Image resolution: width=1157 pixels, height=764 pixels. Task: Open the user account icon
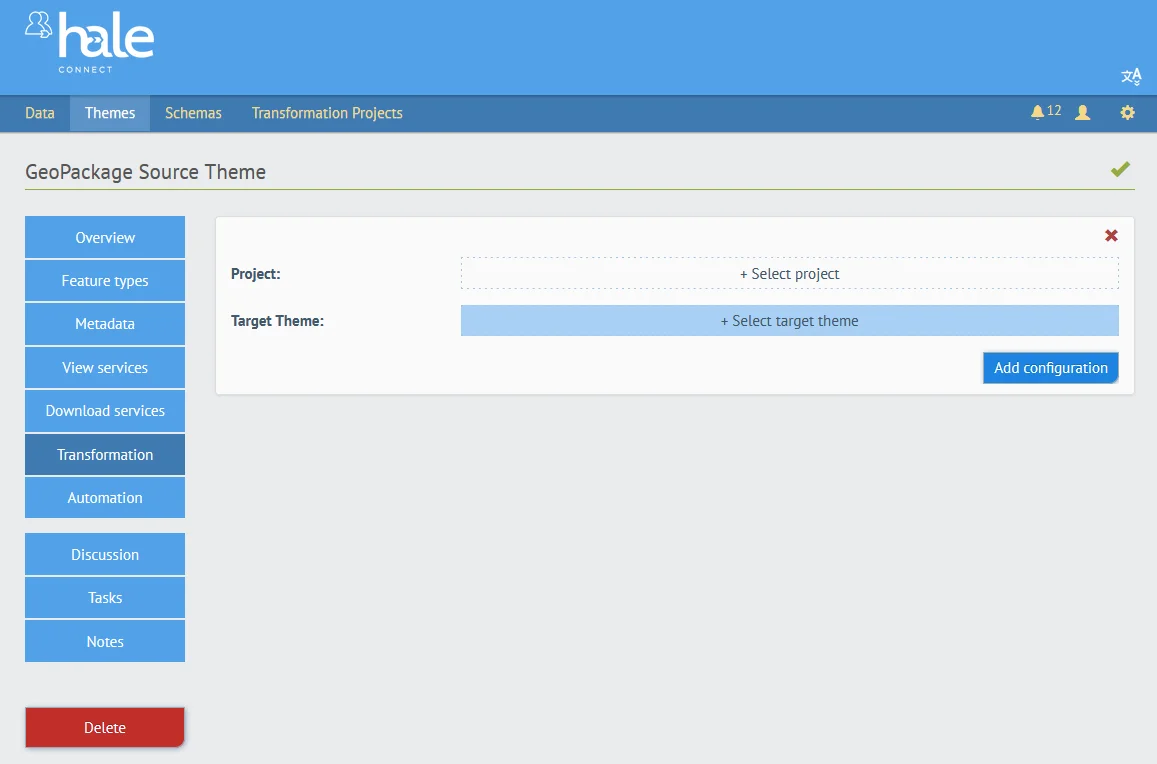[x=1082, y=112]
